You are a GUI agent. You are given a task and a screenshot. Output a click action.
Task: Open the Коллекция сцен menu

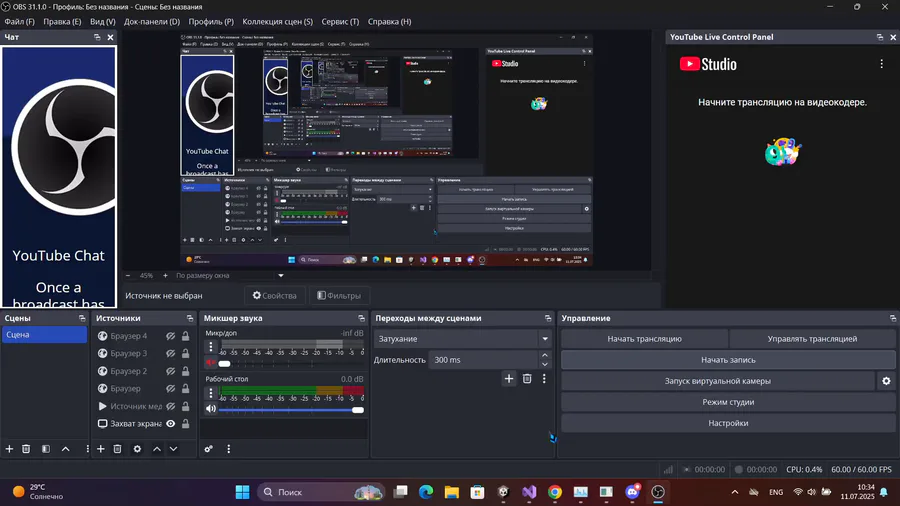277,22
